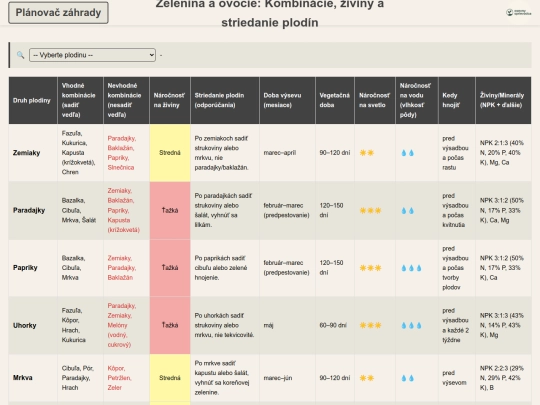The width and height of the screenshot is (540, 405).
Task: Click NPK 3:1:3 cell for Uhorky
Action: [x=502, y=325]
